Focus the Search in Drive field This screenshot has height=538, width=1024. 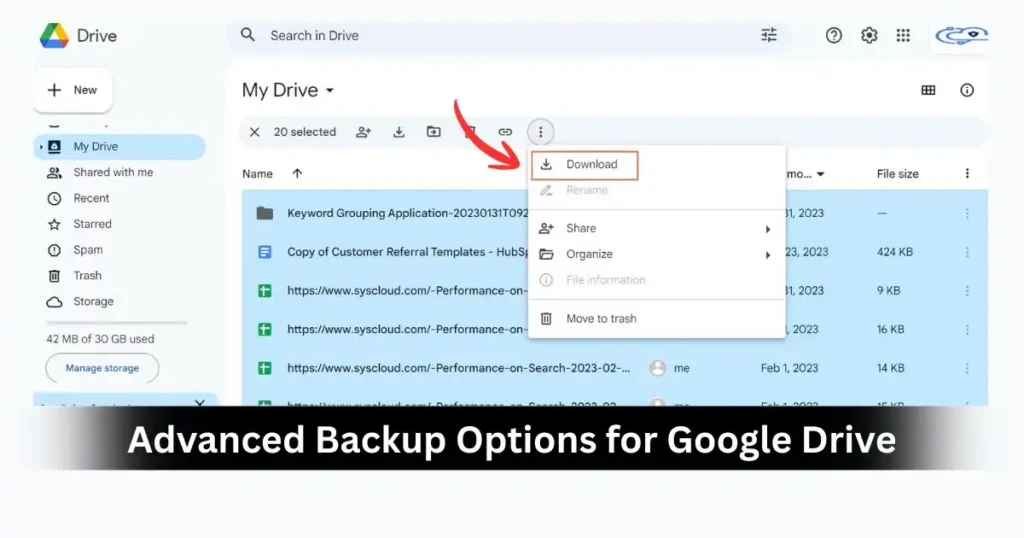(509, 35)
